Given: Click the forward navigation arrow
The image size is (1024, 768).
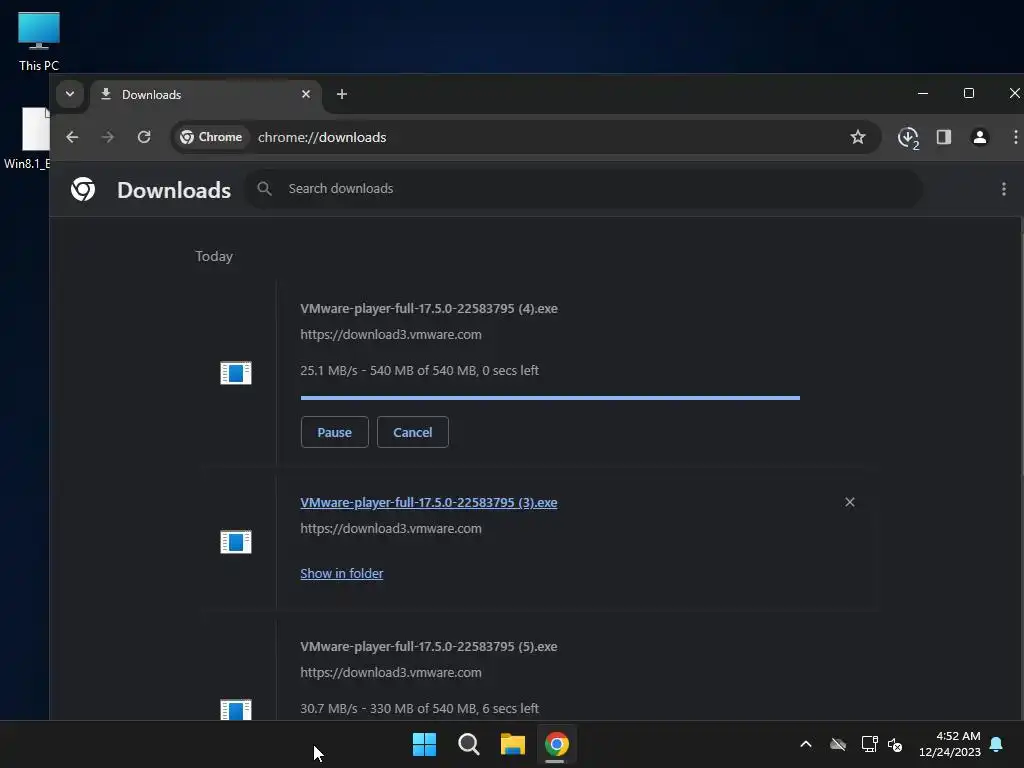Looking at the screenshot, I should click(108, 137).
